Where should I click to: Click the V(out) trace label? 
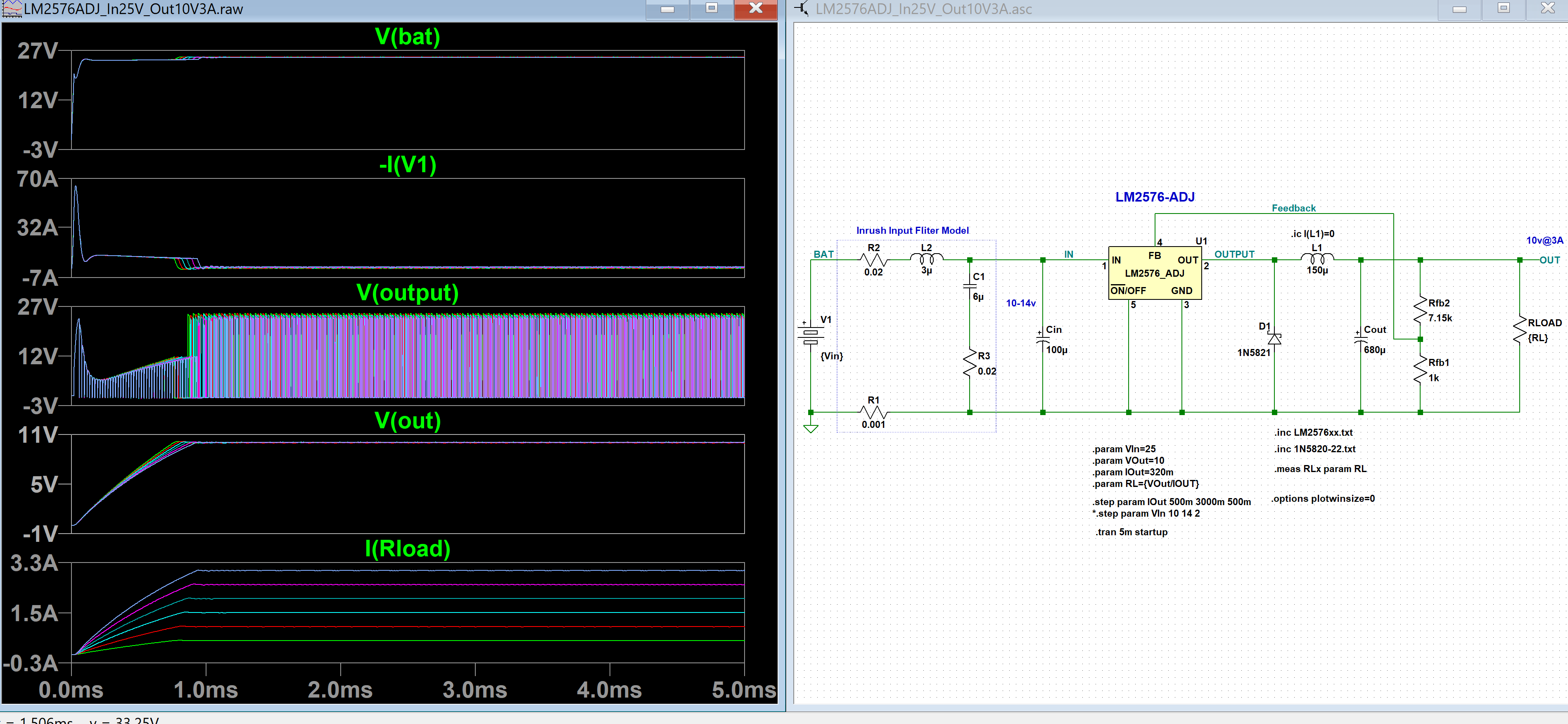click(407, 420)
